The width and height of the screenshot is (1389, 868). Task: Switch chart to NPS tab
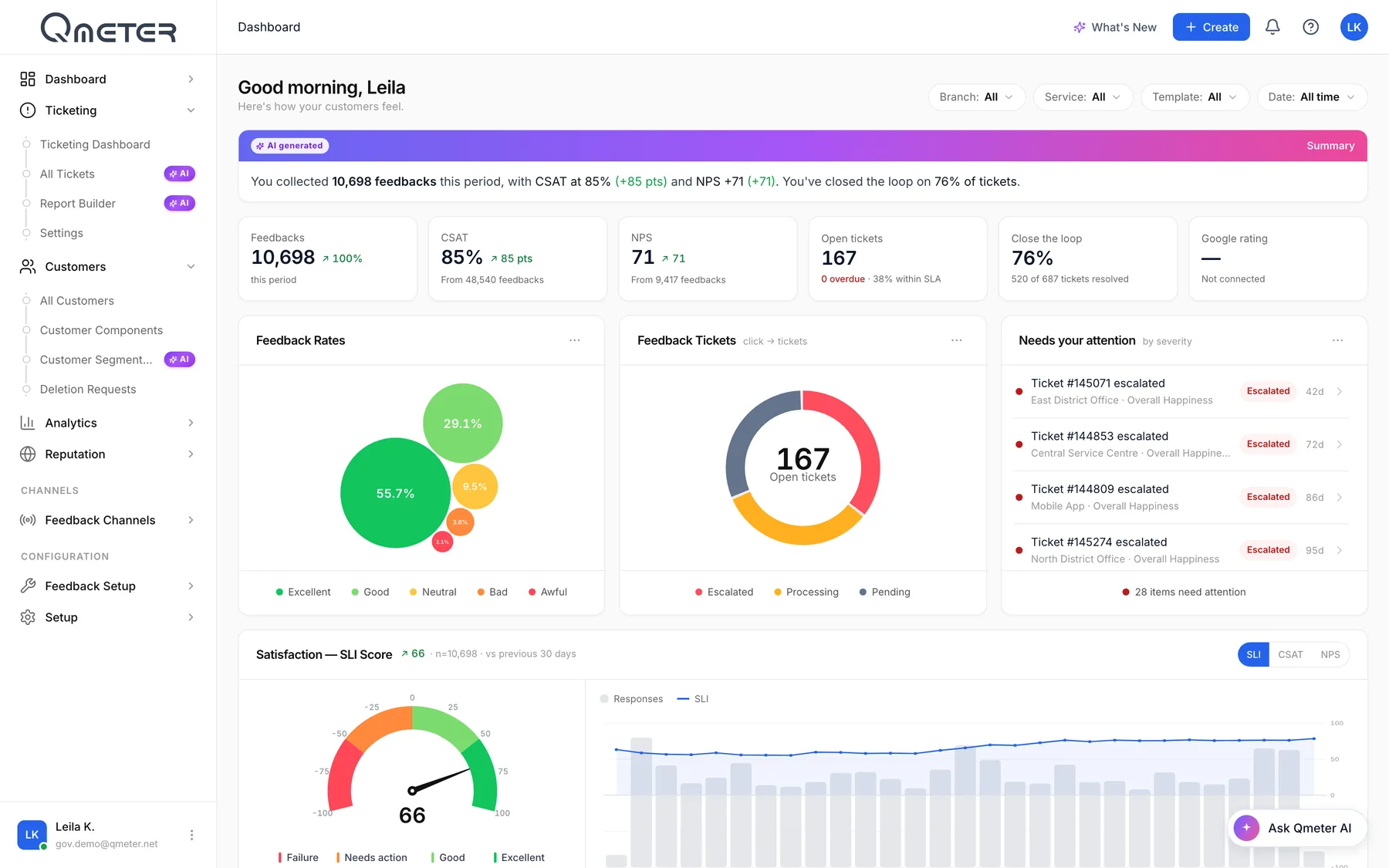tap(1330, 654)
